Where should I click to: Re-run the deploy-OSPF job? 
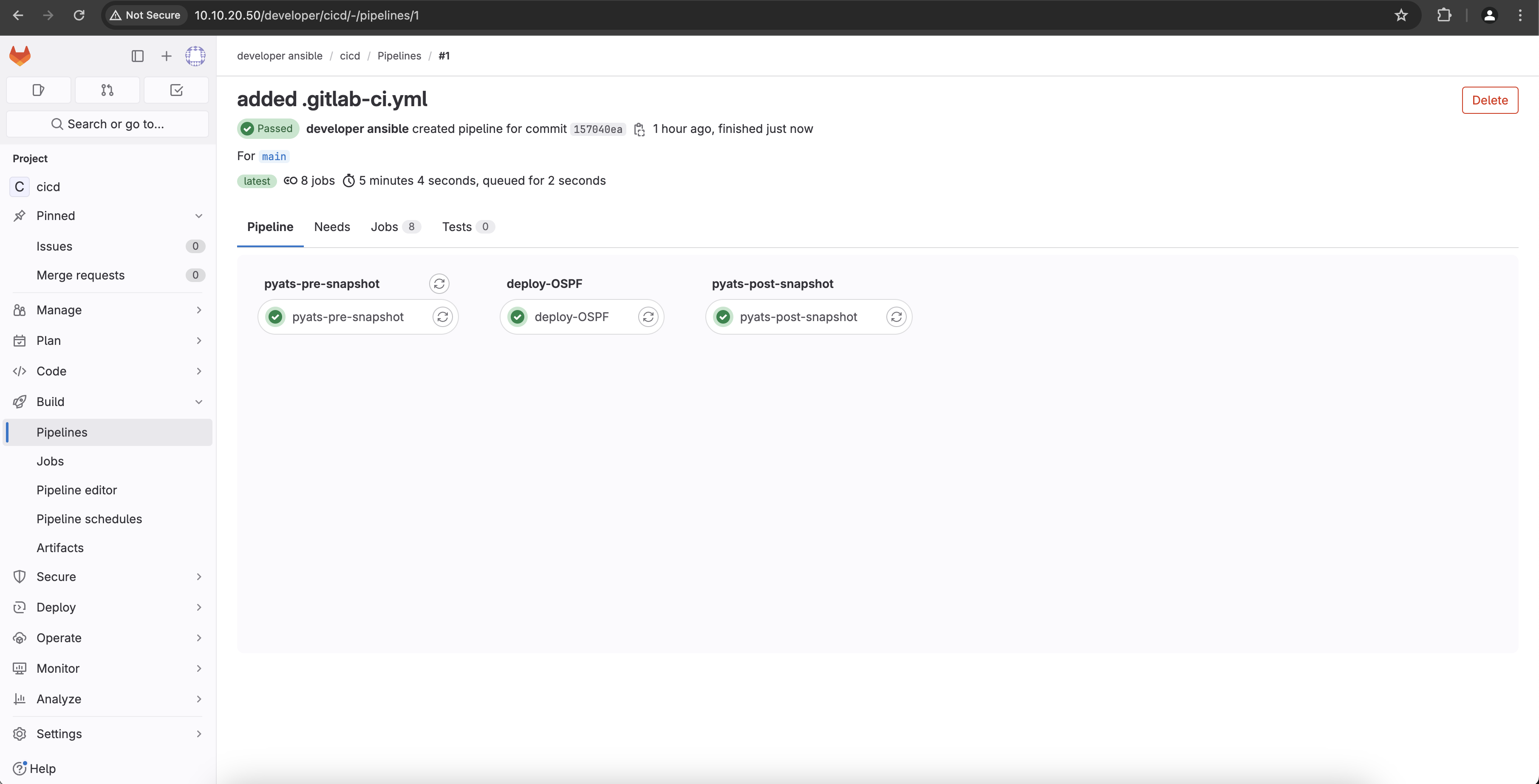tap(648, 317)
